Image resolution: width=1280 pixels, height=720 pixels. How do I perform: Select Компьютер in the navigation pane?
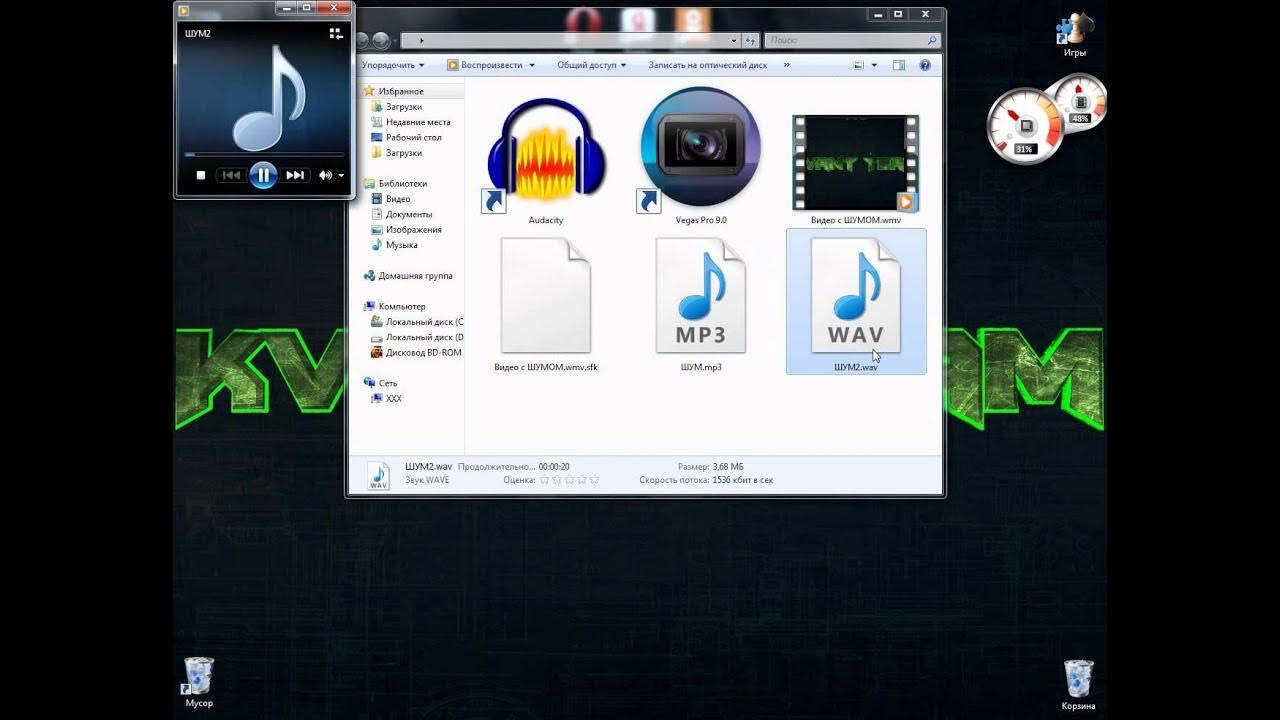[x=402, y=306]
